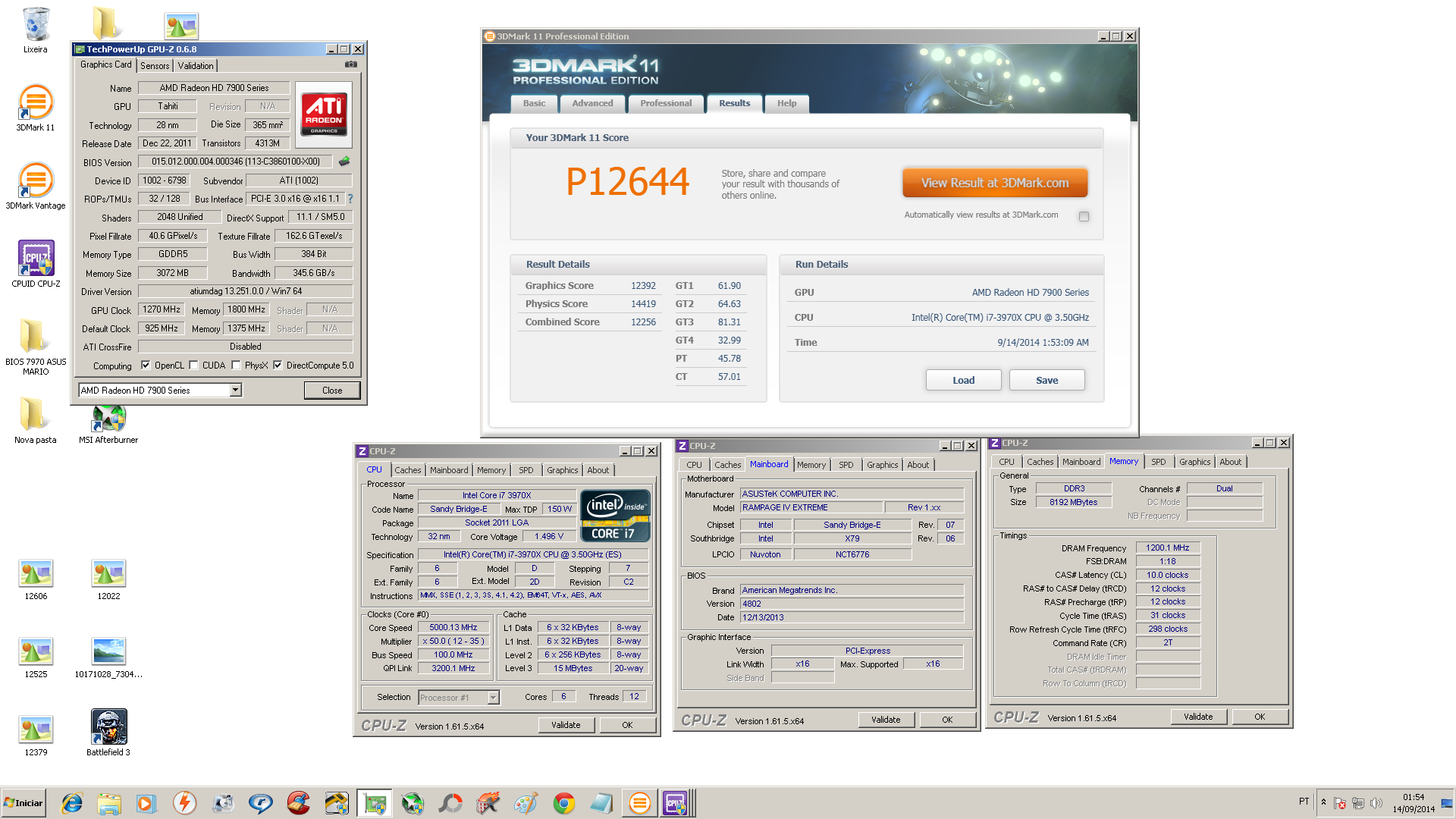The image size is (1456, 819).
Task: Switch to 3DMark 11 taskbar button
Action: (639, 803)
